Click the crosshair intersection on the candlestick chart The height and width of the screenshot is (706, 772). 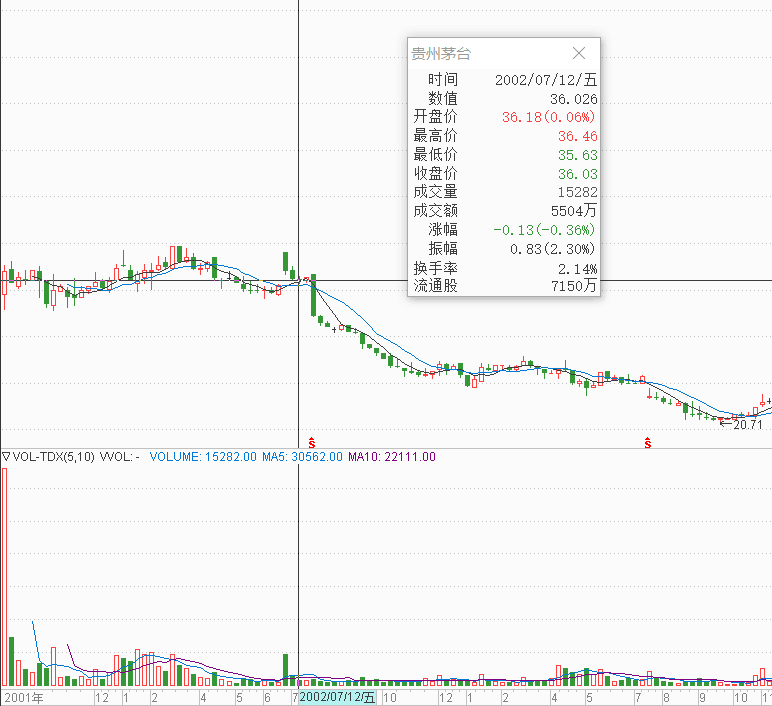tap(299, 281)
